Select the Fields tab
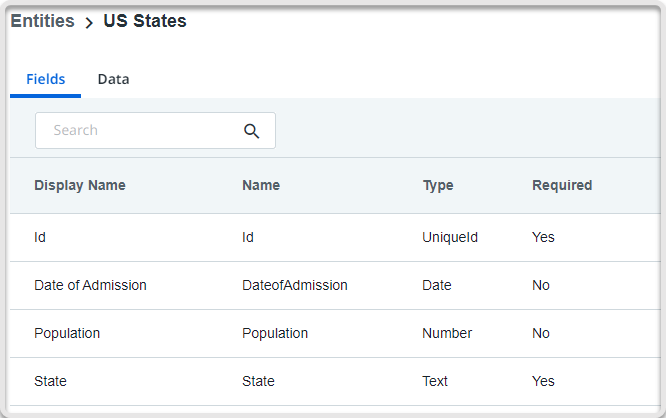 (46, 79)
